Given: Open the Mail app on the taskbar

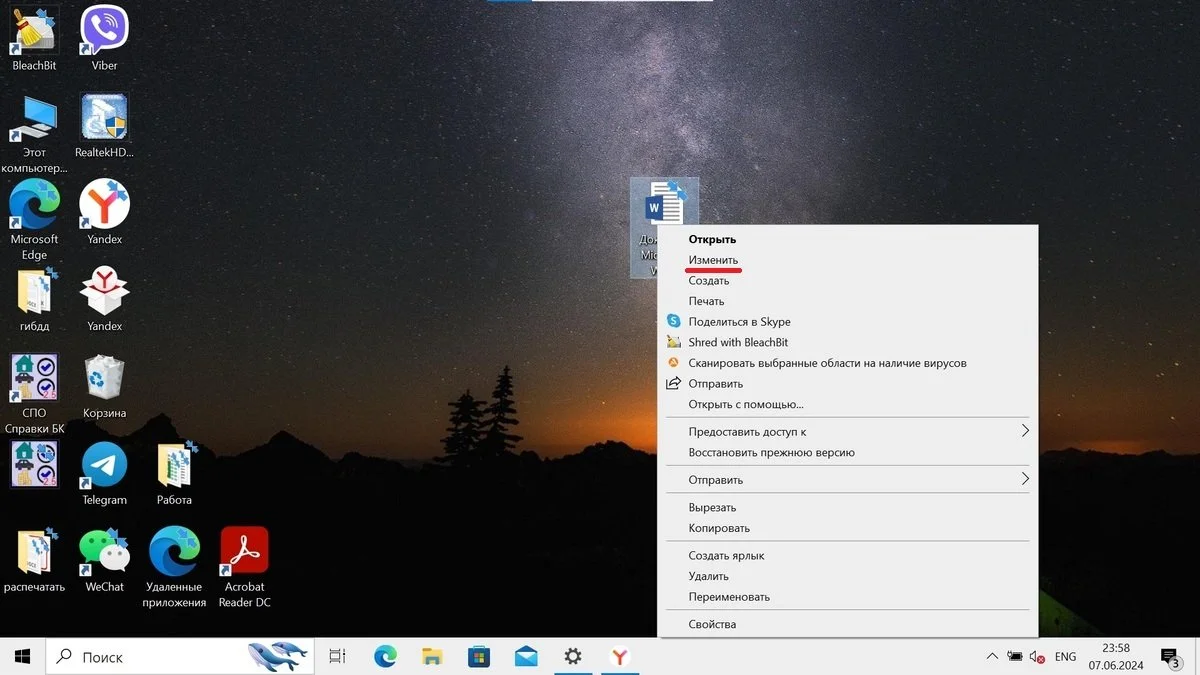Looking at the screenshot, I should click(526, 657).
